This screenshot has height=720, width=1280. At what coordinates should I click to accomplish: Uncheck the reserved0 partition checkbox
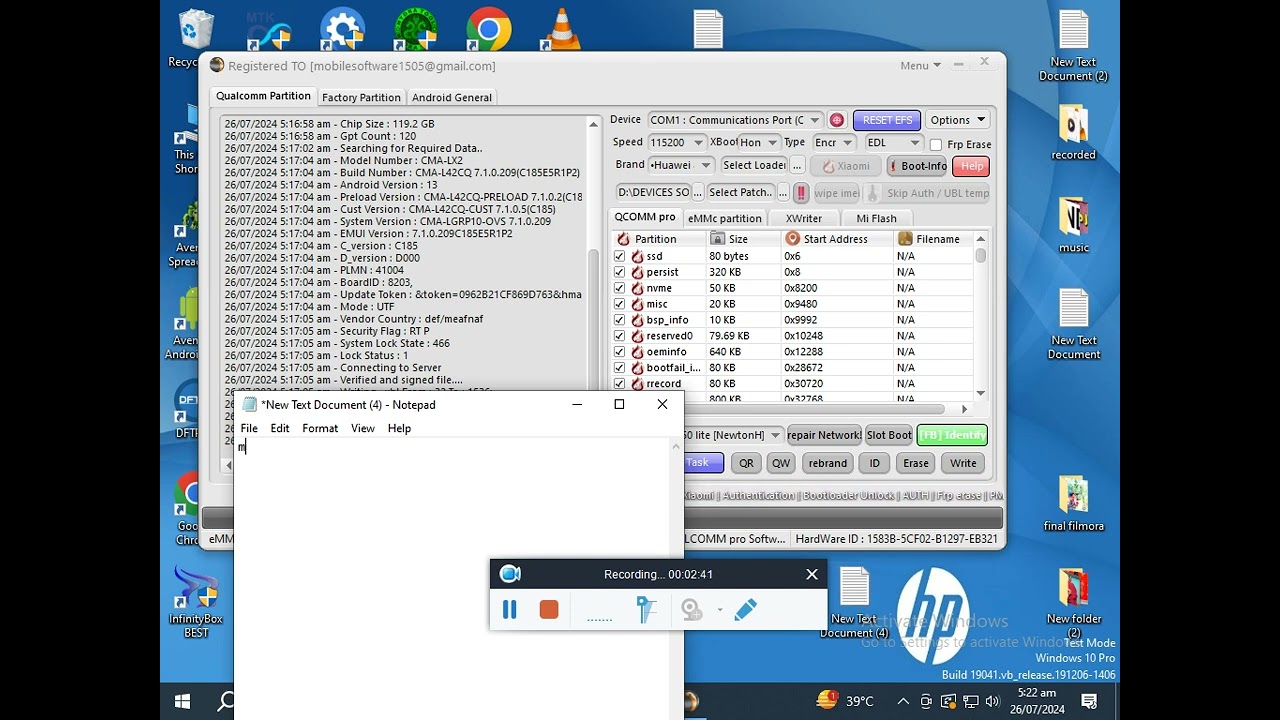pos(620,336)
